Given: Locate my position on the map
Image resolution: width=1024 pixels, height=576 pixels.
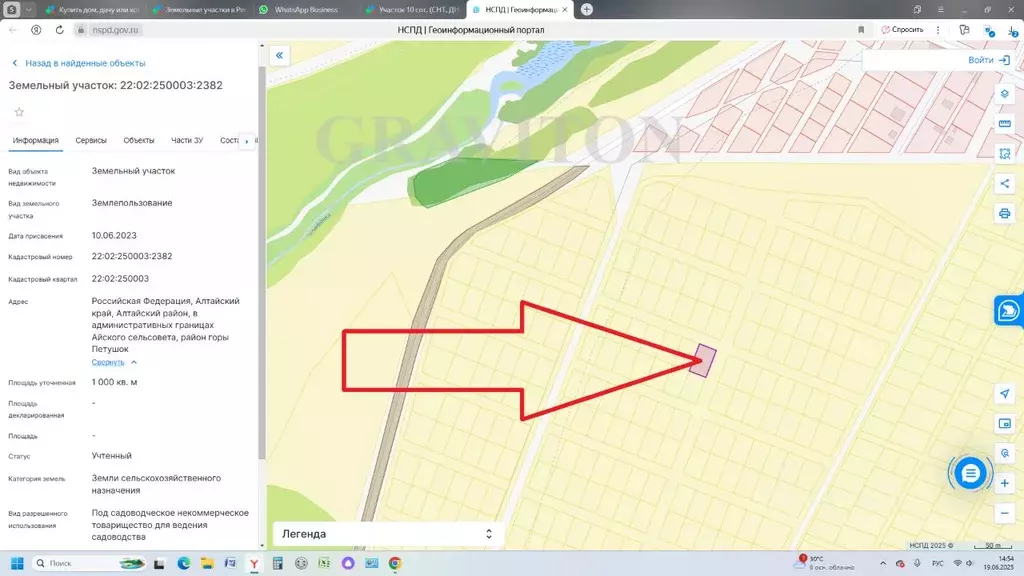Looking at the screenshot, I should coord(1004,393).
